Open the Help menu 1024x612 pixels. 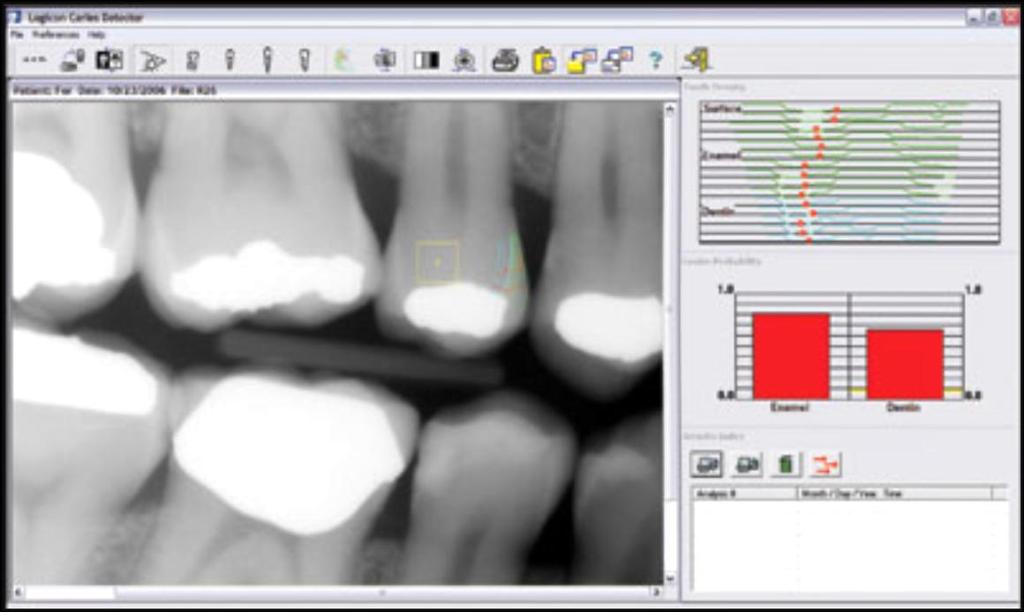click(96, 35)
